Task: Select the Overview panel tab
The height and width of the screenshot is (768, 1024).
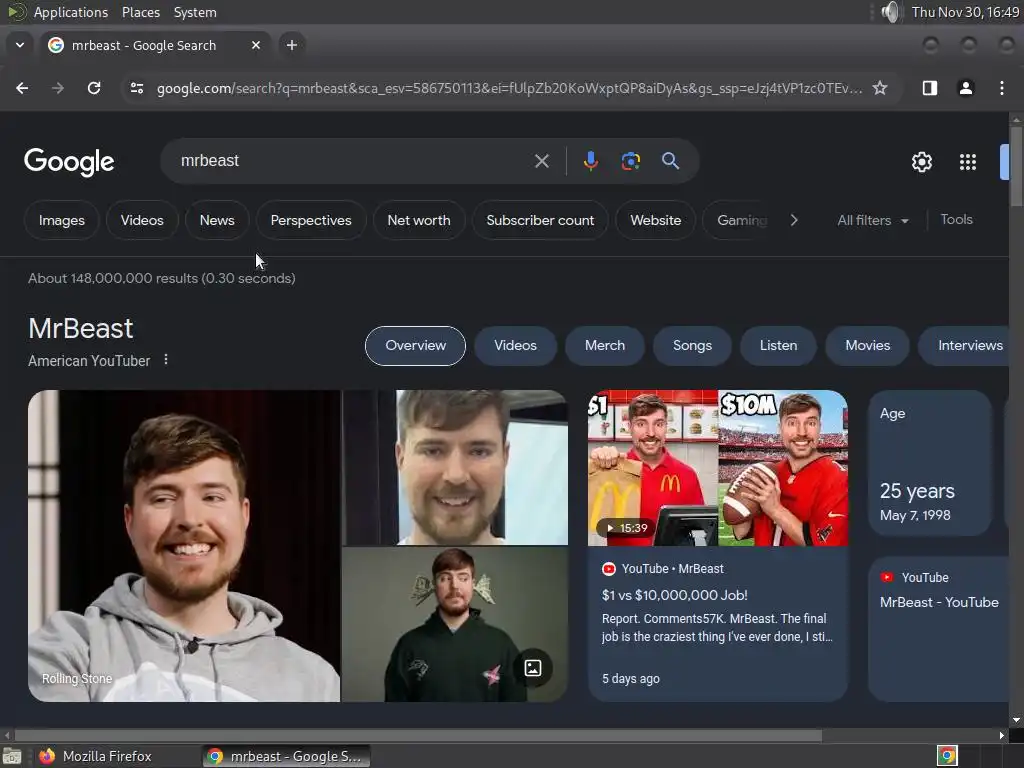Action: [x=415, y=345]
